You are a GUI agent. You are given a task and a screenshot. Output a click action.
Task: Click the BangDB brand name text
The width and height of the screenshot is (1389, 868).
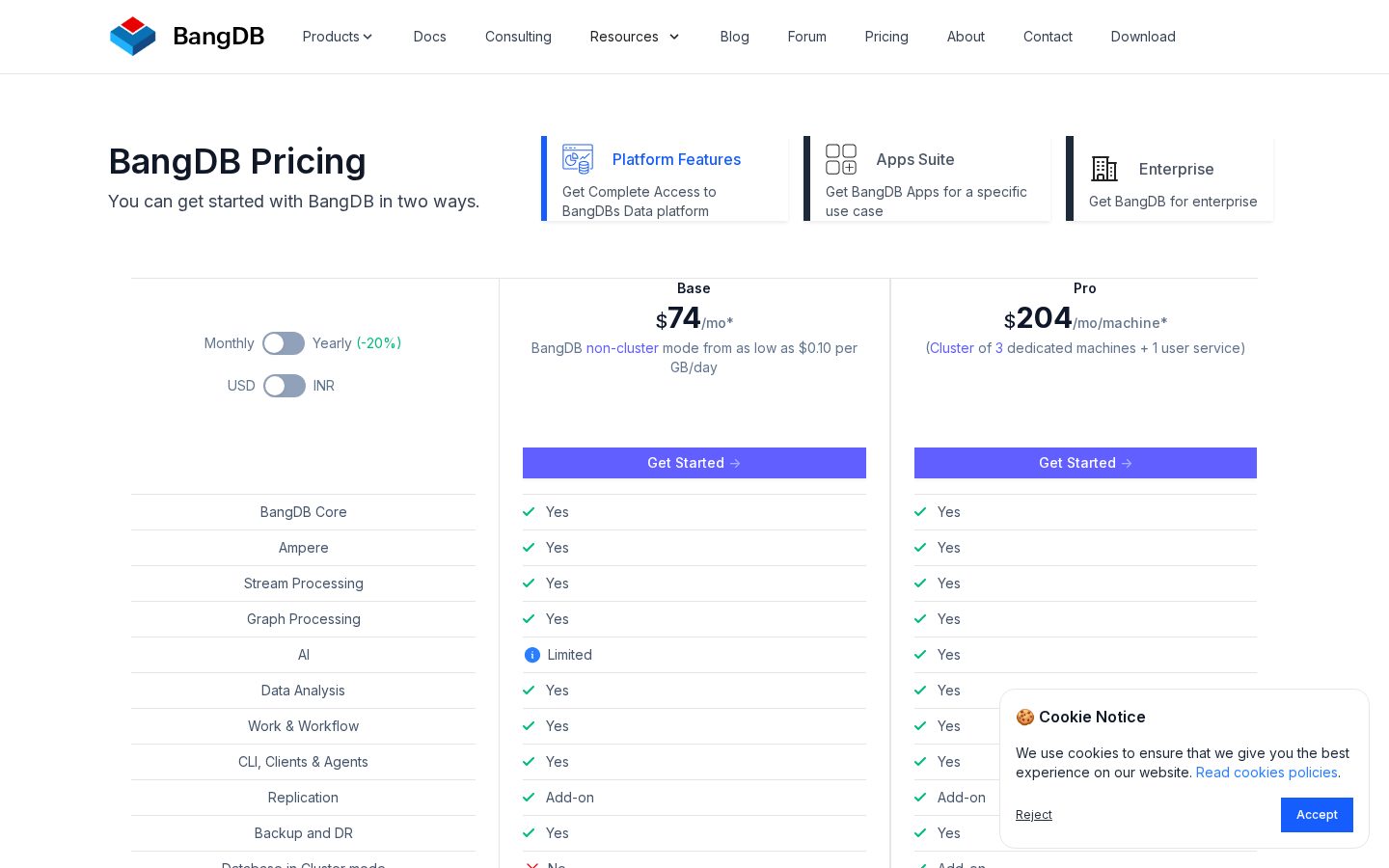pos(218,37)
